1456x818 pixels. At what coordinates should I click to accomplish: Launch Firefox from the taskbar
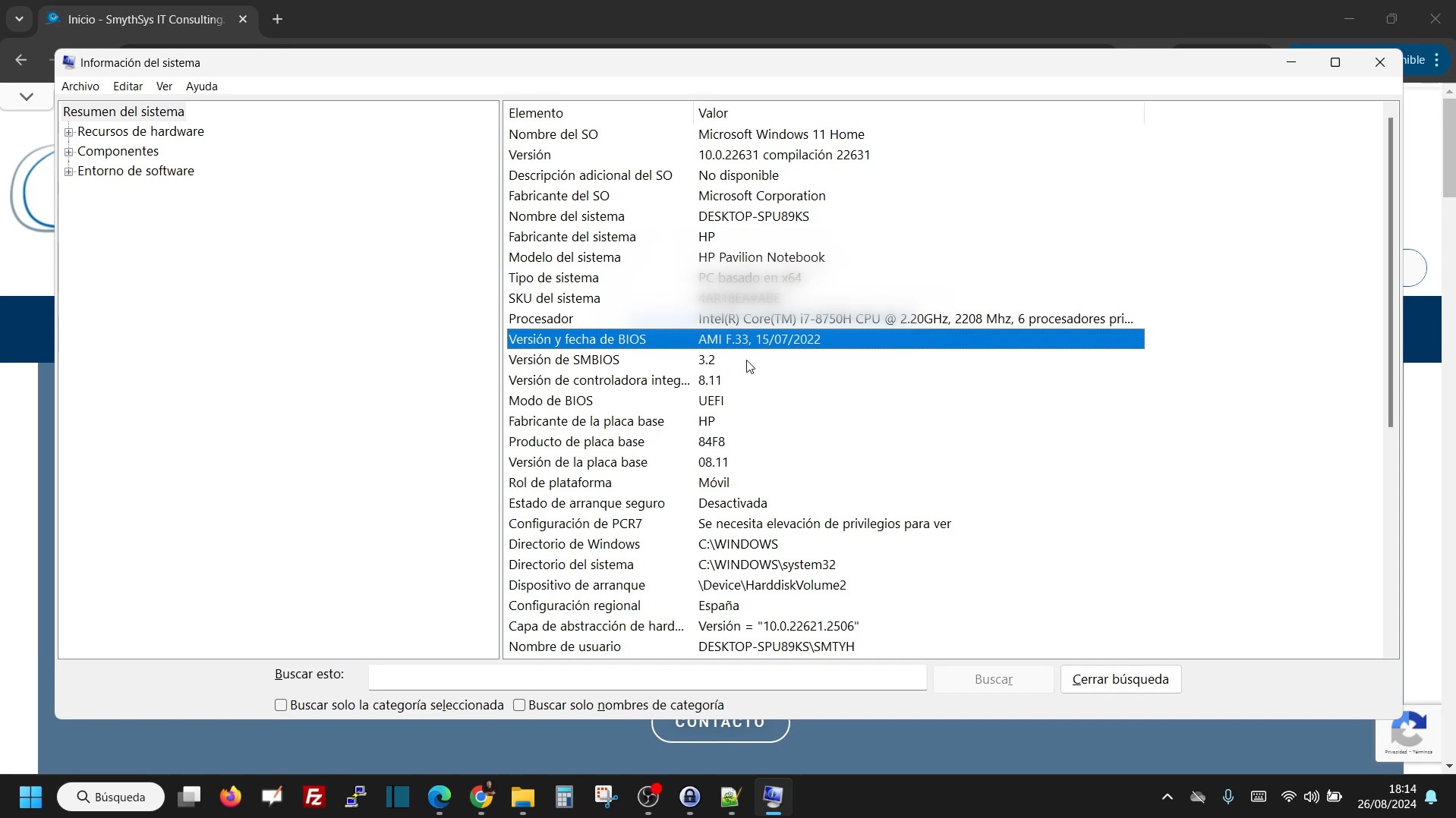[230, 797]
